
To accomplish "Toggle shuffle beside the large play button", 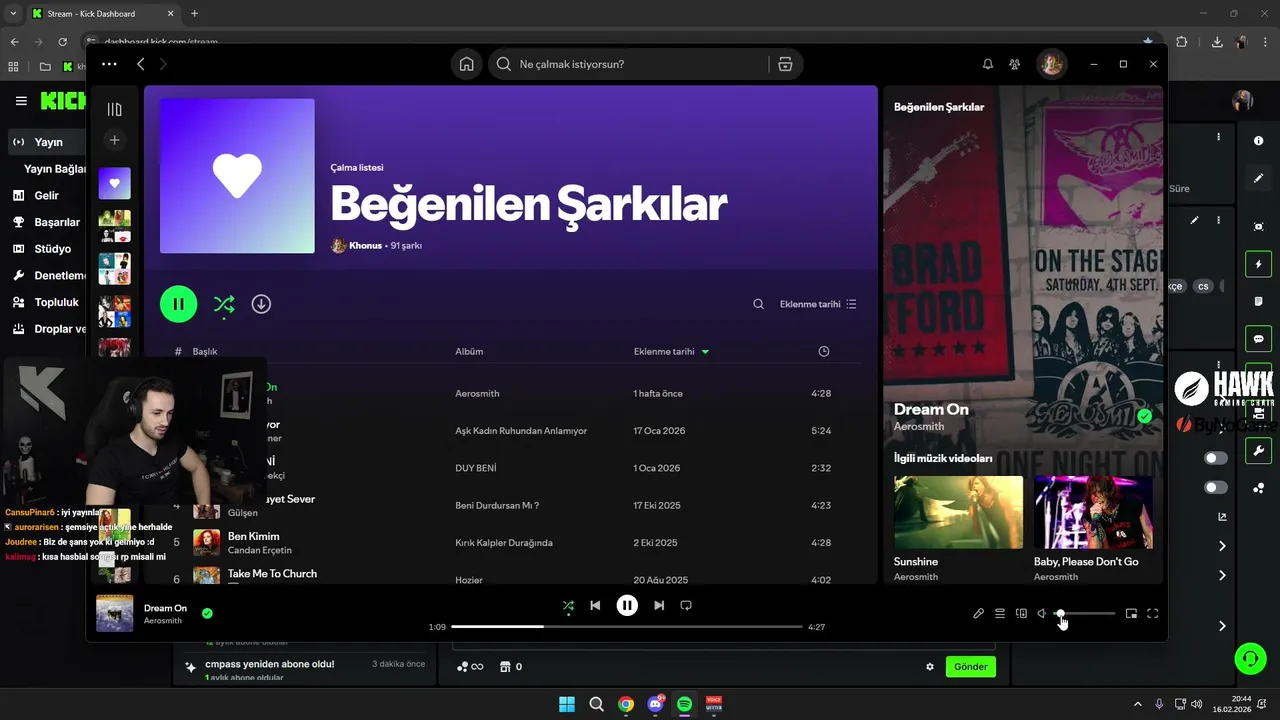I will [224, 304].
